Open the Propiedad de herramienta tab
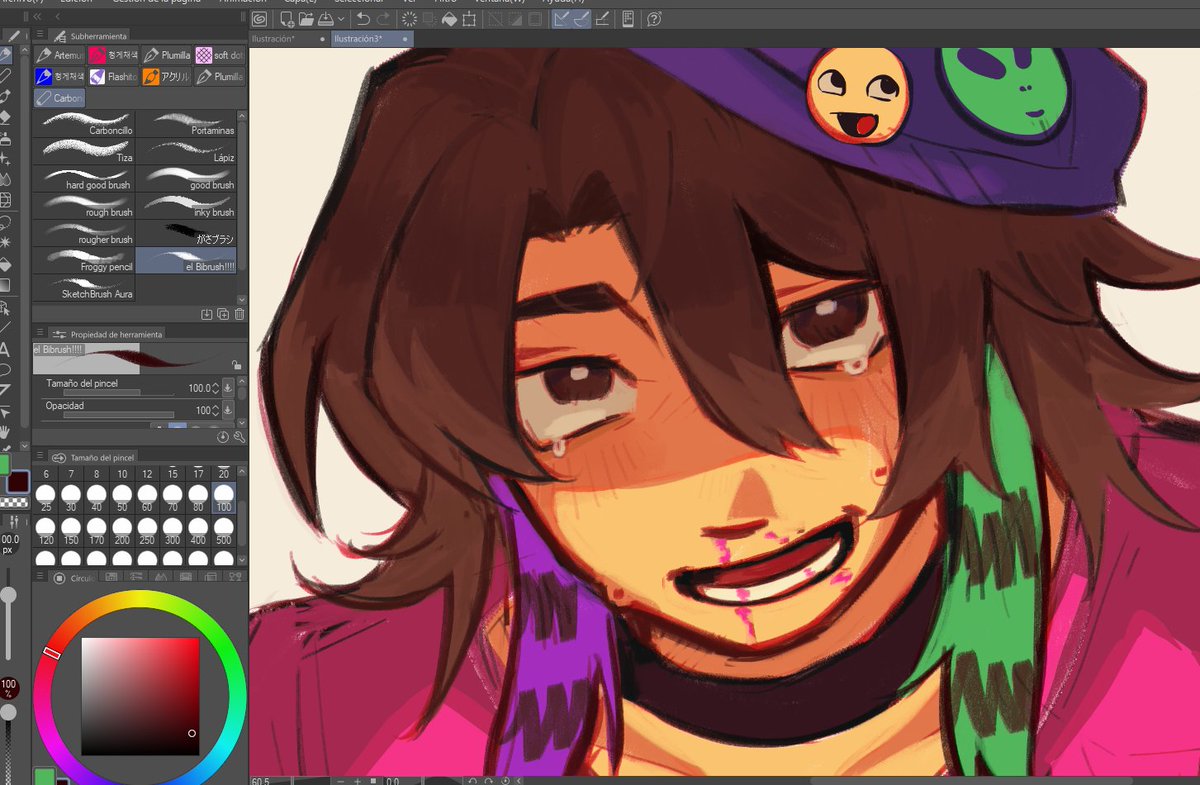 107,333
